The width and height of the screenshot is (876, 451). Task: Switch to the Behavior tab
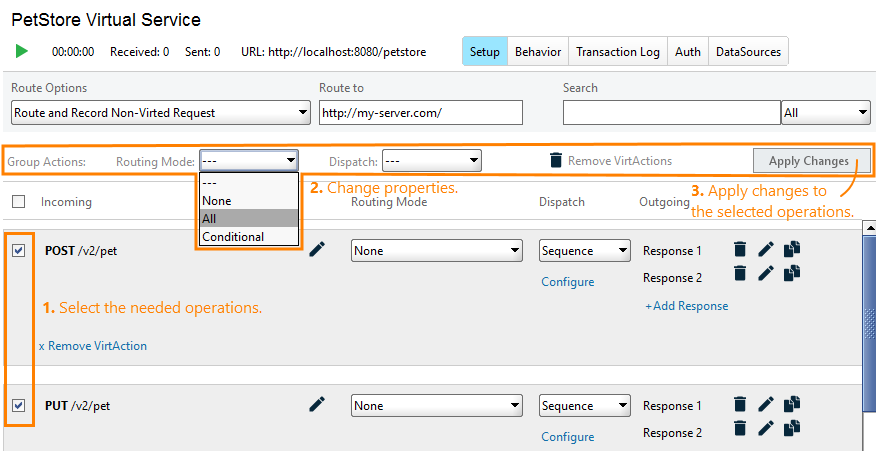click(x=538, y=51)
